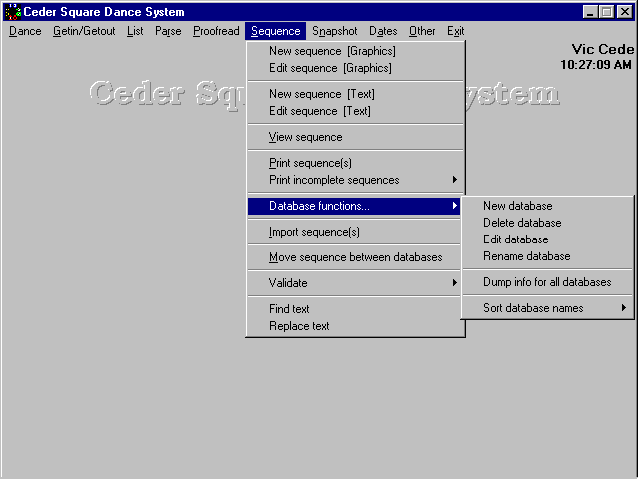Open the Other menu
Image resolution: width=638 pixels, height=479 pixels.
(x=422, y=31)
